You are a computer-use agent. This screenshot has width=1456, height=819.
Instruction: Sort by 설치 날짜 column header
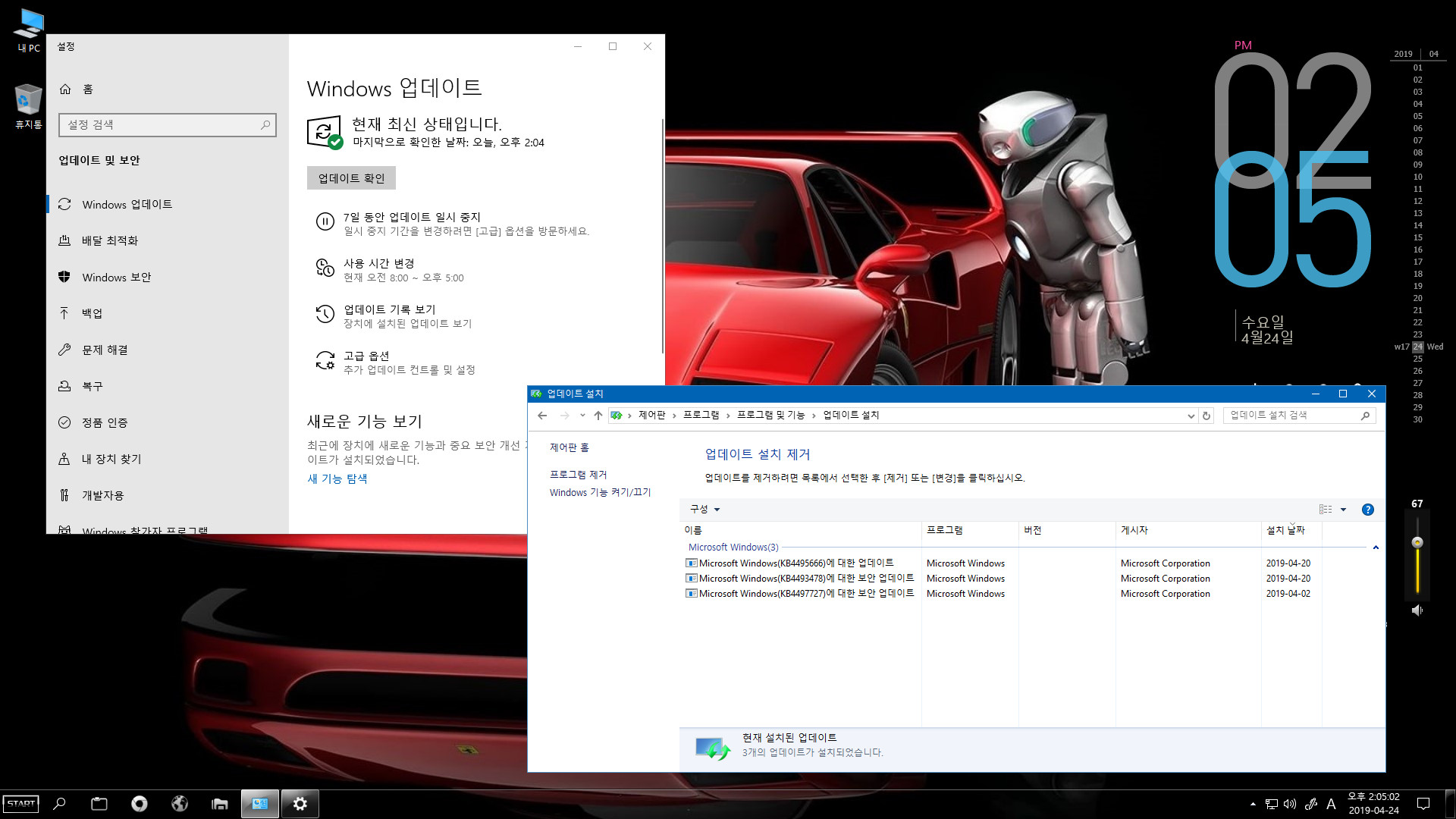pyautogui.click(x=1291, y=530)
